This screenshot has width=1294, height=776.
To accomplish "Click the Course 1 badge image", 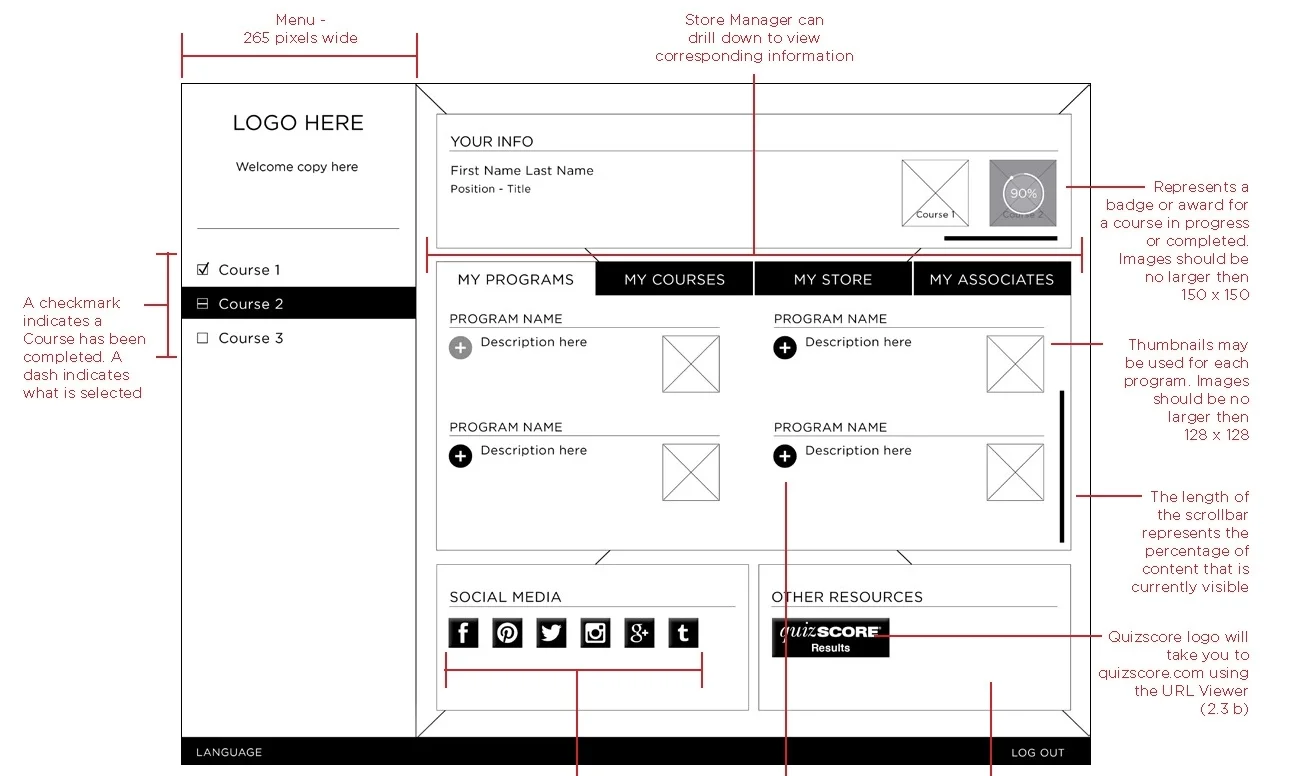I will tap(934, 192).
